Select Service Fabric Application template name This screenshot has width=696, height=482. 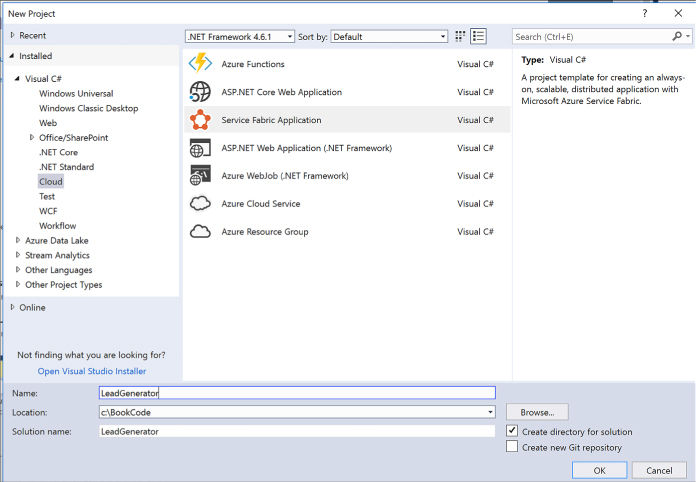coord(271,120)
